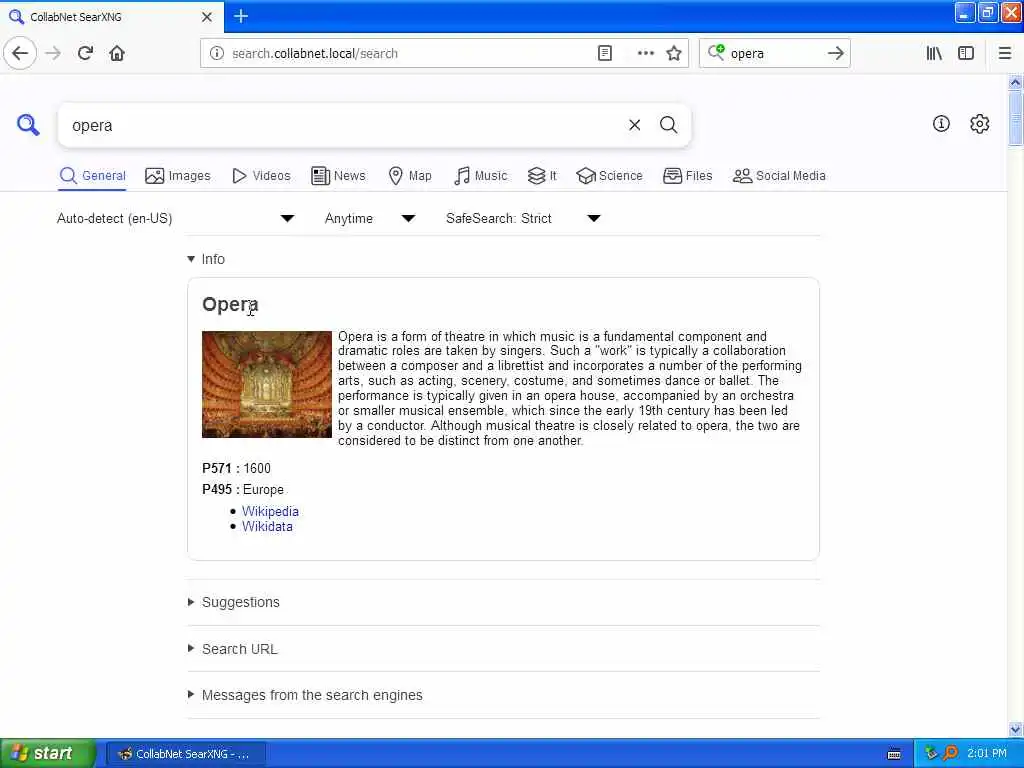
Task: Open the About info icon
Action: [x=941, y=123]
